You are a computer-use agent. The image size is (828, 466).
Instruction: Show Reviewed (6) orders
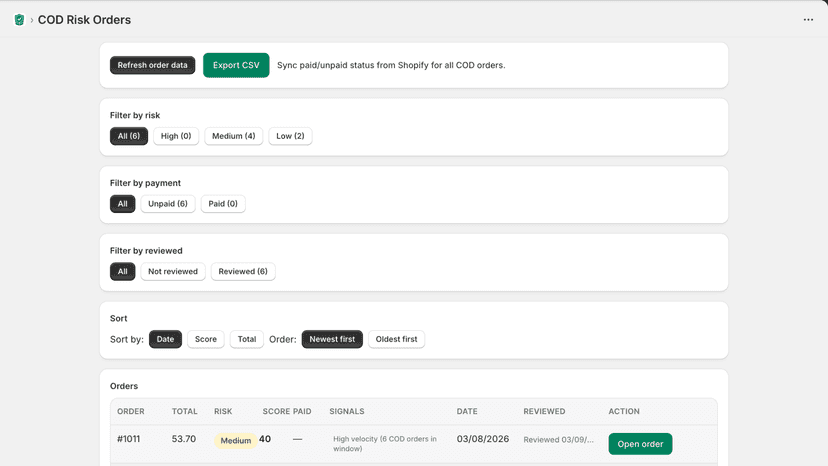[x=243, y=271]
